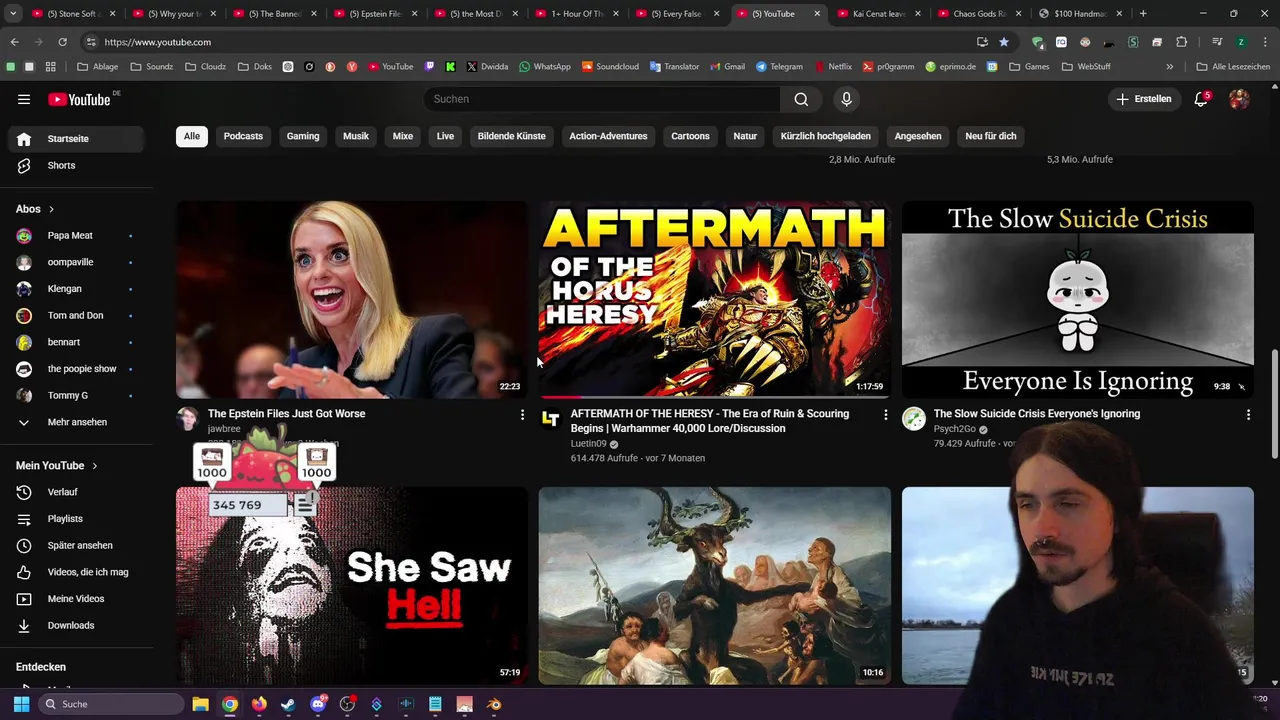Open Videos, die ich mag

(76, 572)
